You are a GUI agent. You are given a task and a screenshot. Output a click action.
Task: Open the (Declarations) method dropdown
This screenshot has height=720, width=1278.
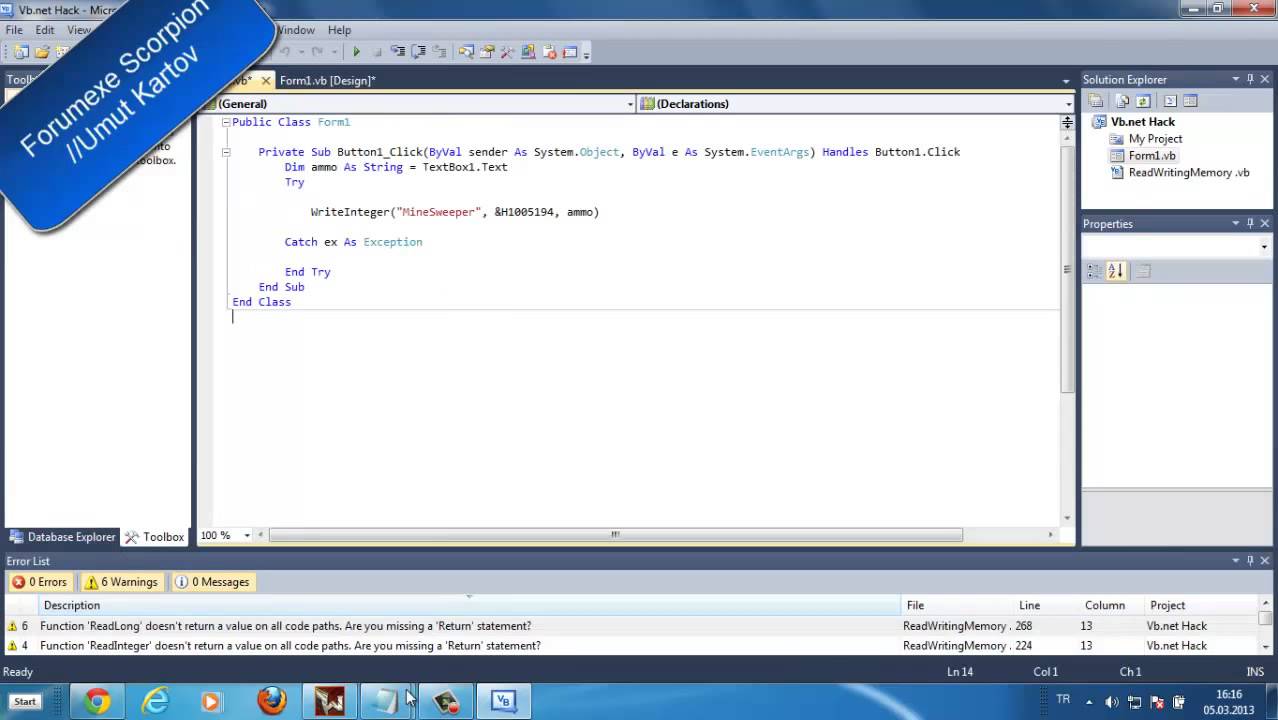click(1068, 104)
